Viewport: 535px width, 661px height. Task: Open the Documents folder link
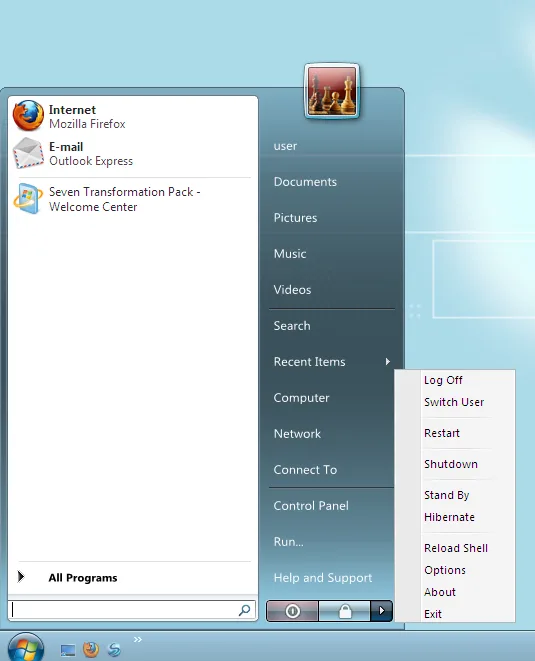point(305,182)
